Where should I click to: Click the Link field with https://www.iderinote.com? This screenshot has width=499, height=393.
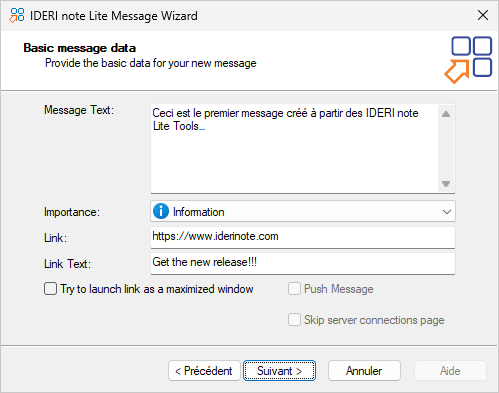pos(303,237)
